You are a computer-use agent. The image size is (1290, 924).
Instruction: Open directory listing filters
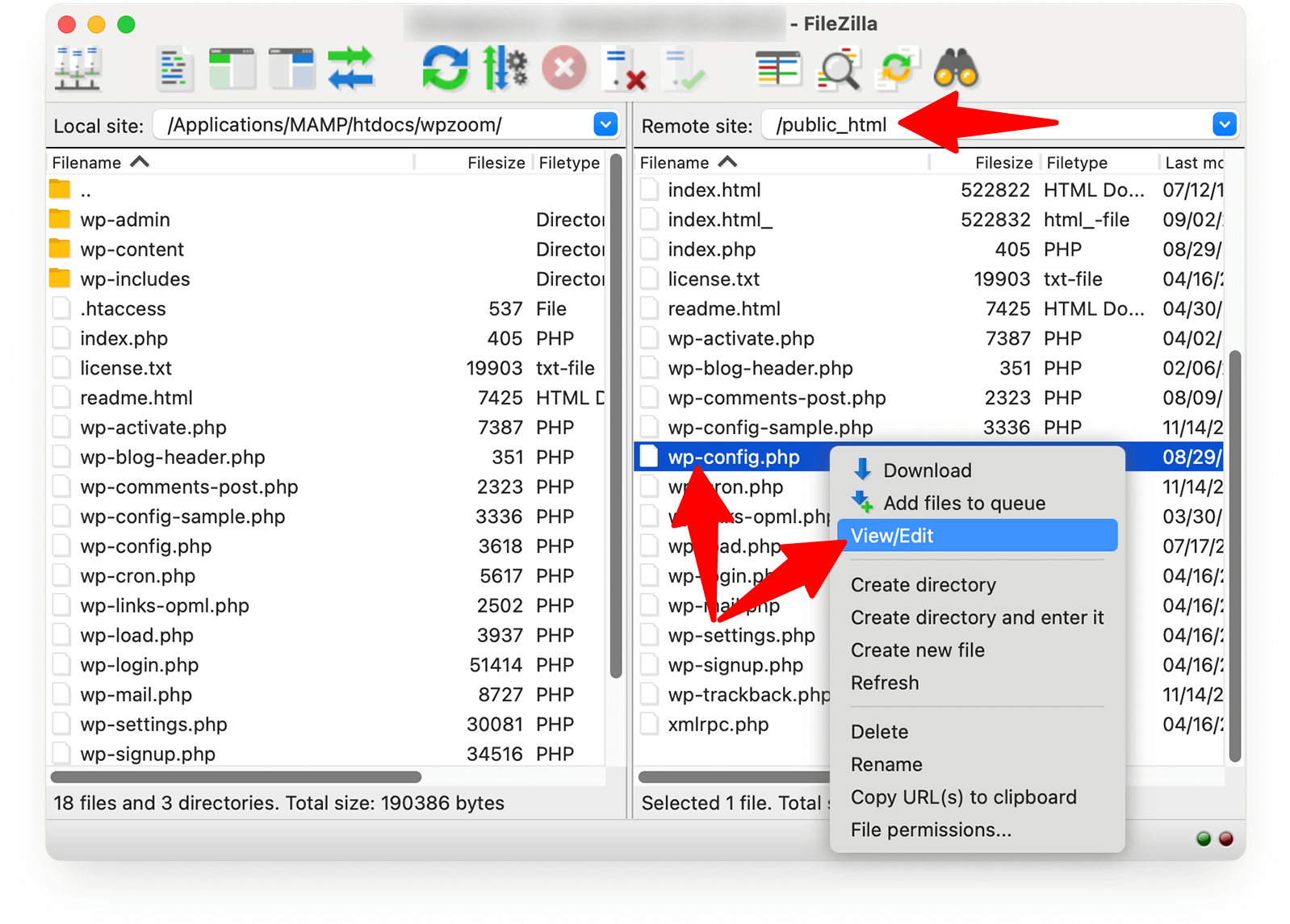777,69
